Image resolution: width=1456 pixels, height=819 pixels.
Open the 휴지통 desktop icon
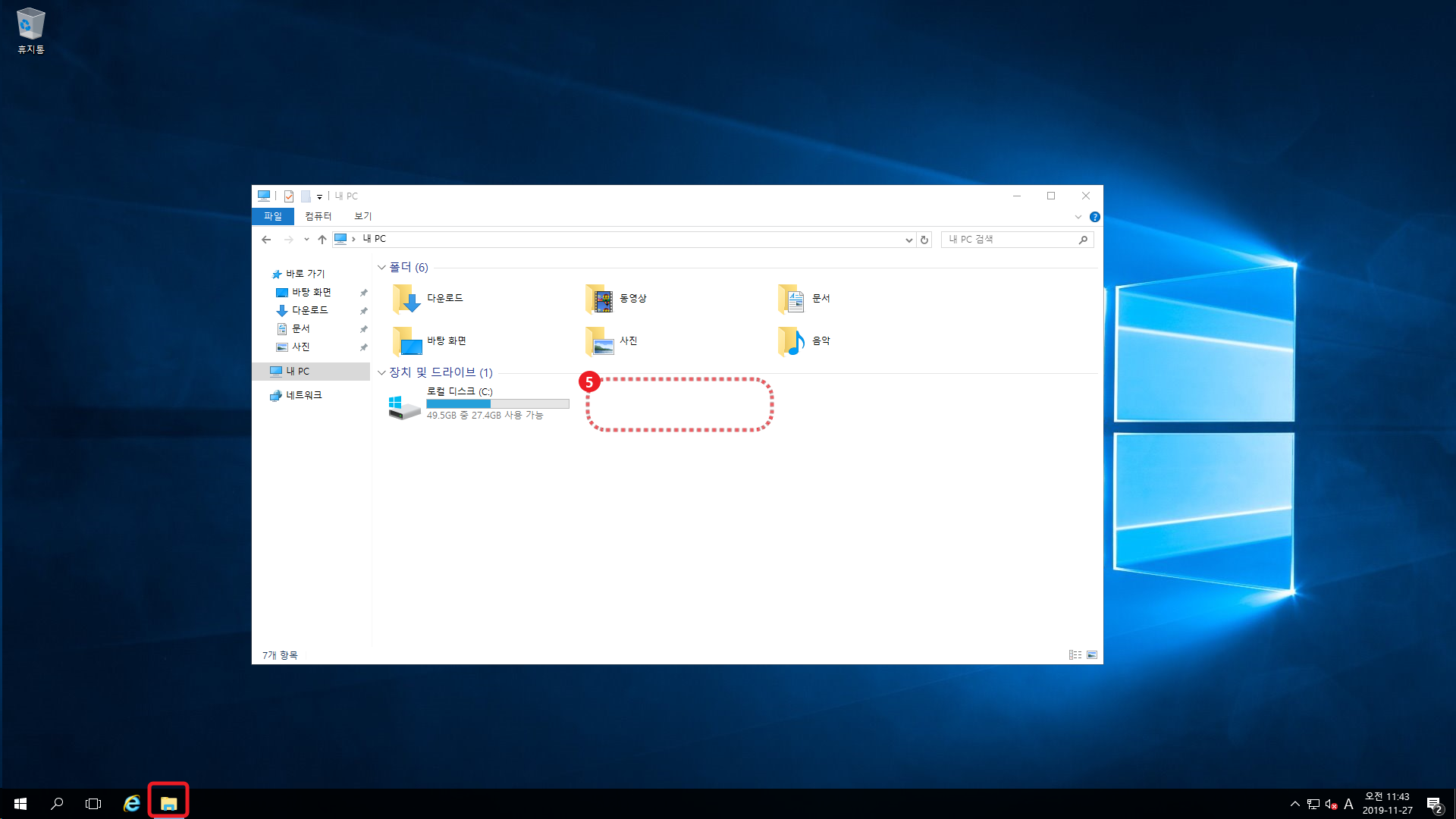point(31,31)
